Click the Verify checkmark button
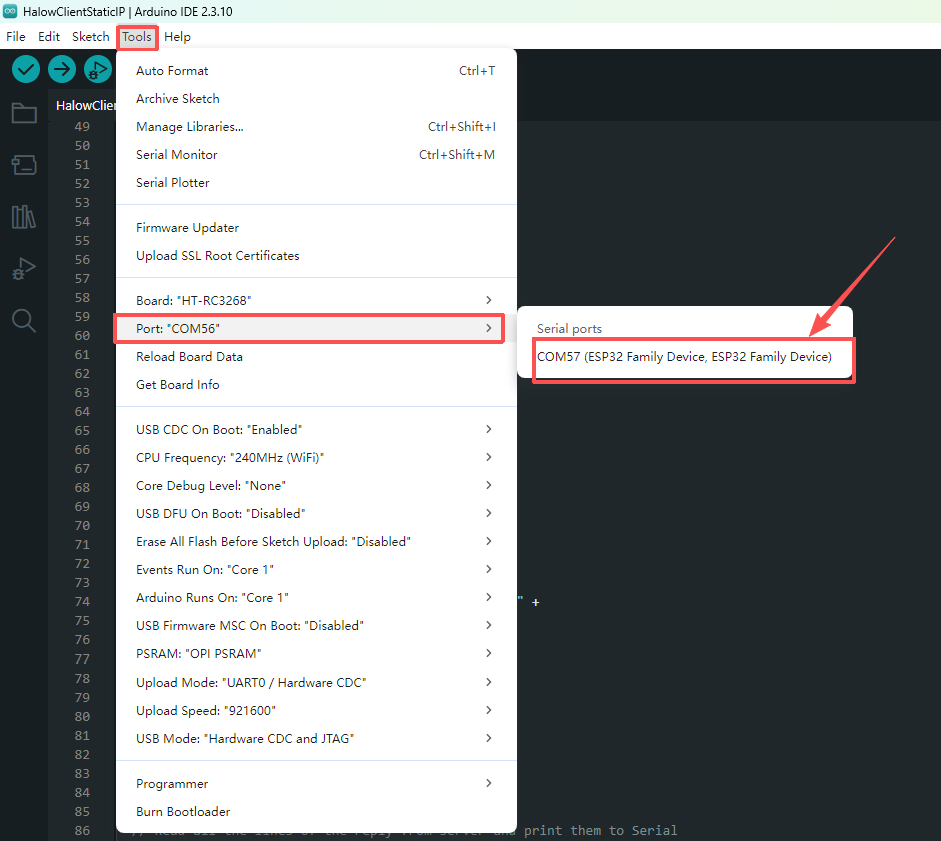The width and height of the screenshot is (941, 841). [x=26, y=70]
